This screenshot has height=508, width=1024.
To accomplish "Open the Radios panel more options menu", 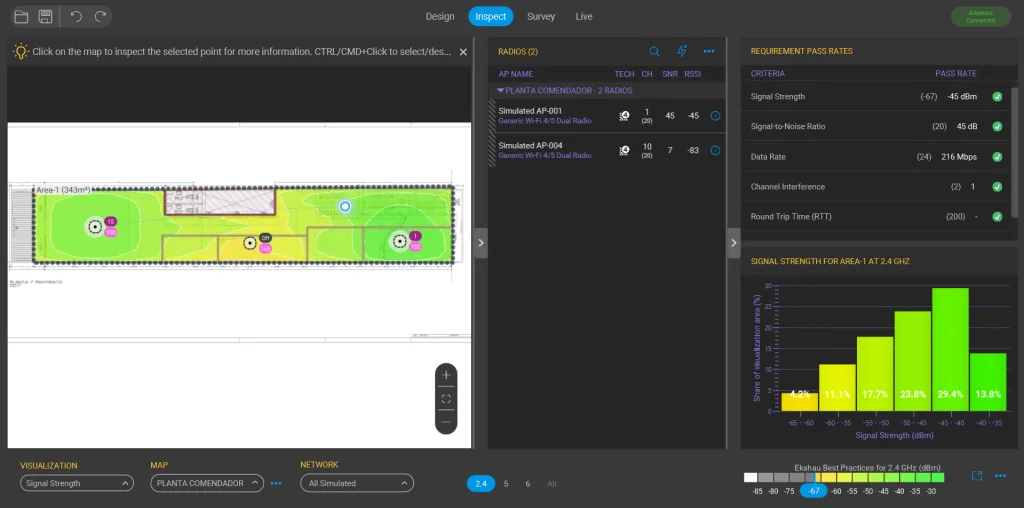I will [x=709, y=52].
